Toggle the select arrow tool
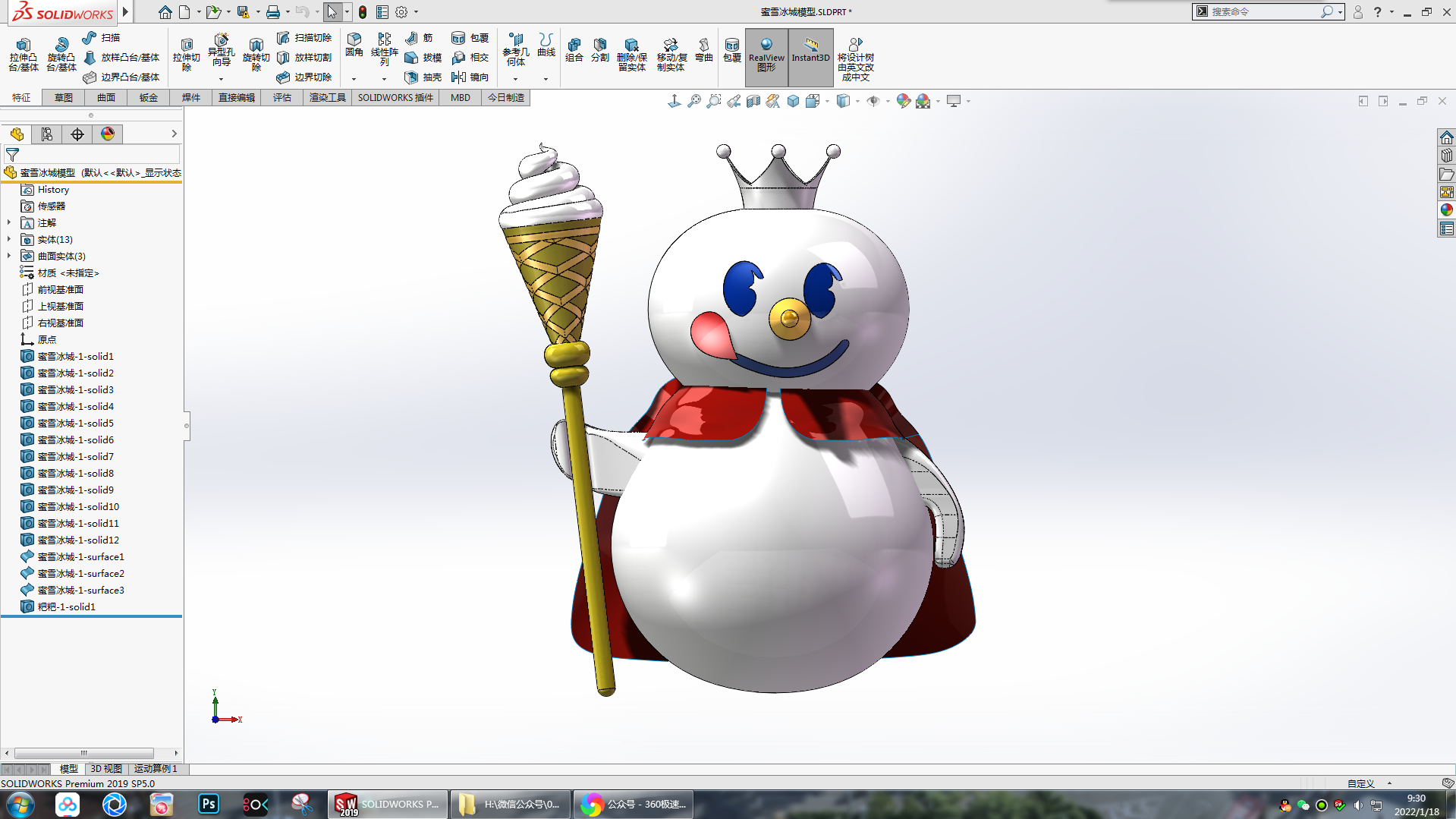1456x819 pixels. click(x=332, y=12)
